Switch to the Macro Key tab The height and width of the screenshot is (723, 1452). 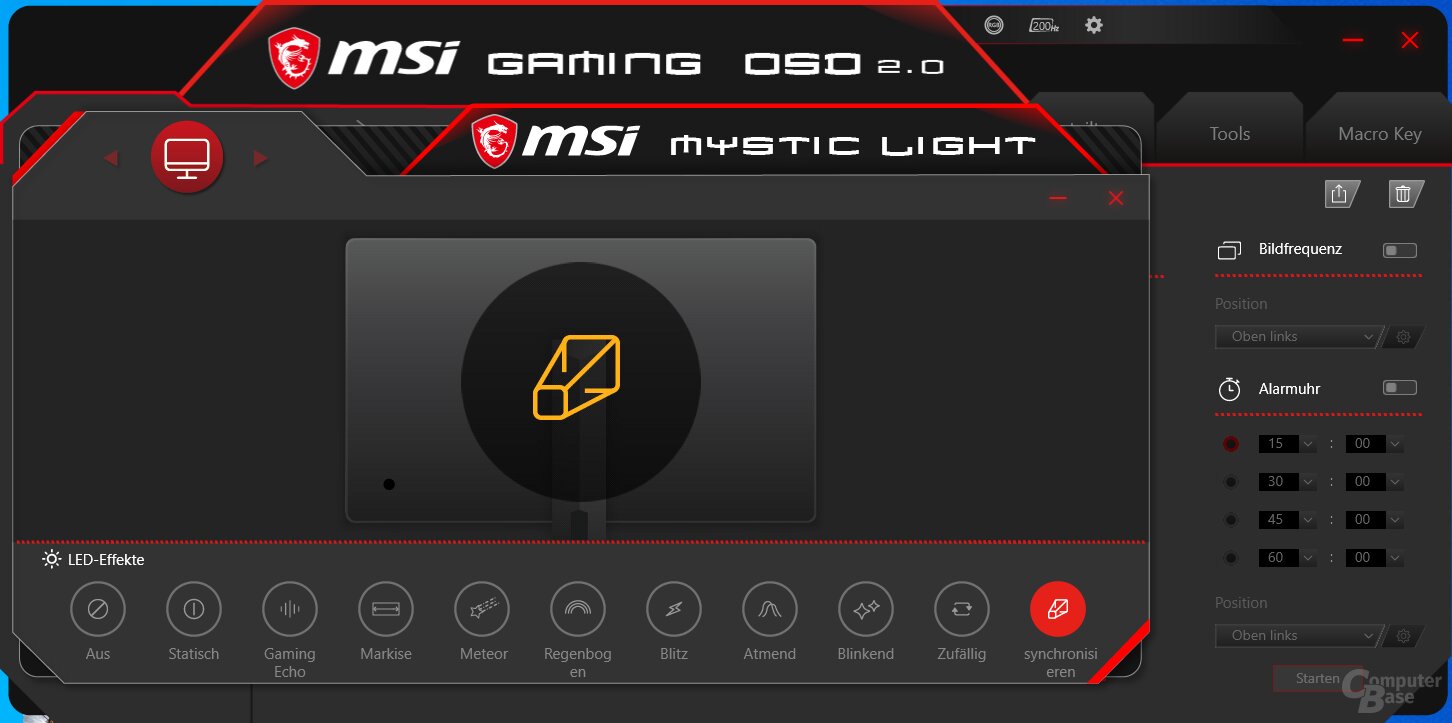tap(1379, 133)
